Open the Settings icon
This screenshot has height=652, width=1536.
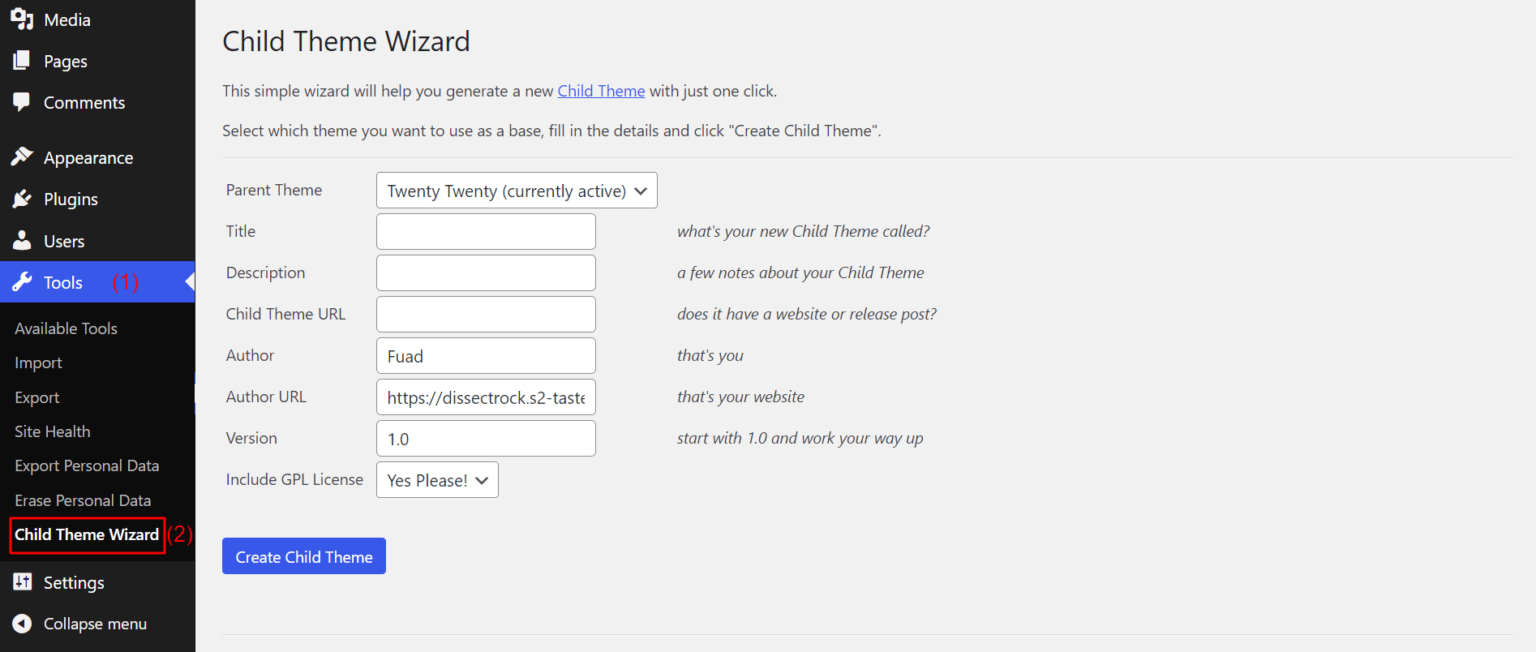(x=22, y=582)
